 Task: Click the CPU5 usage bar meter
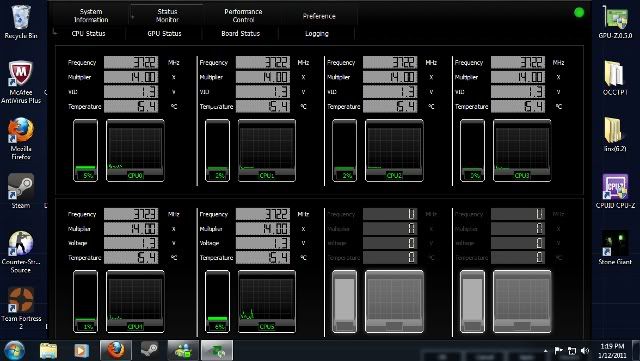point(217,301)
